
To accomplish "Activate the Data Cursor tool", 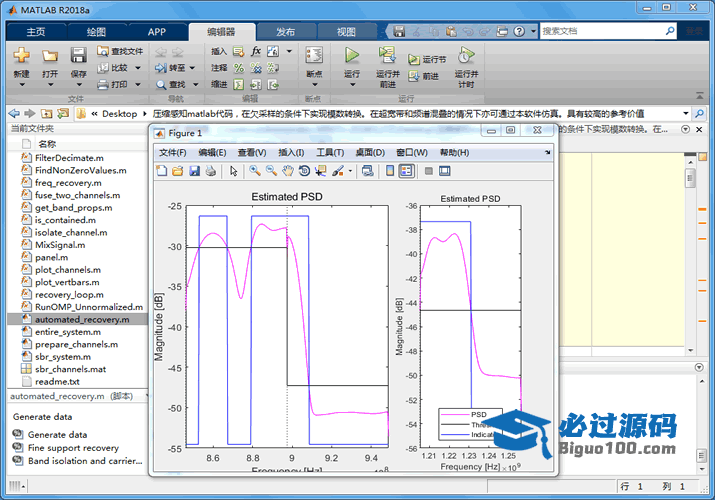I will click(x=320, y=171).
